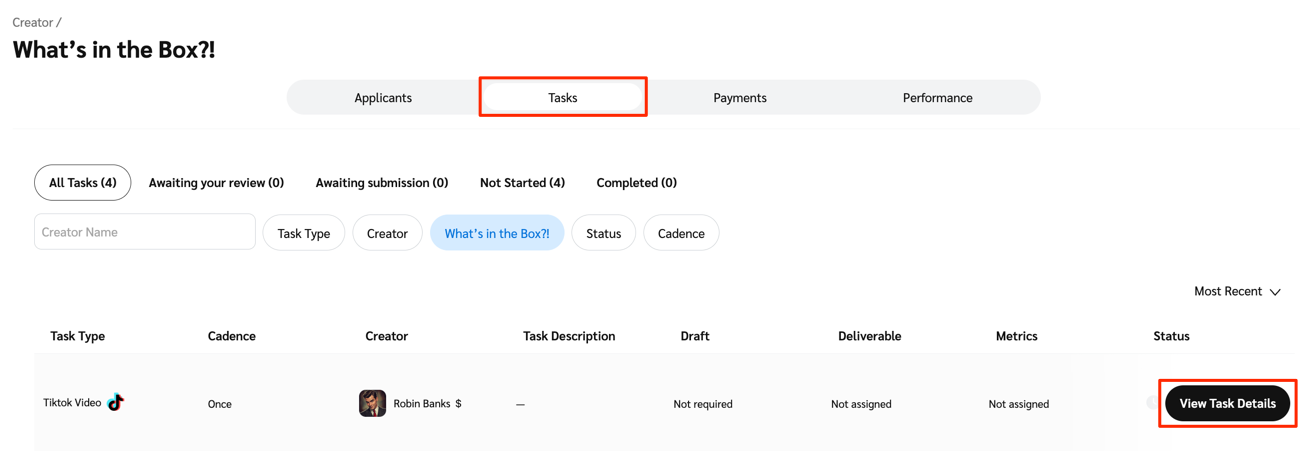Open the Creator filter pill
The height and width of the screenshot is (451, 1300).
pos(387,233)
